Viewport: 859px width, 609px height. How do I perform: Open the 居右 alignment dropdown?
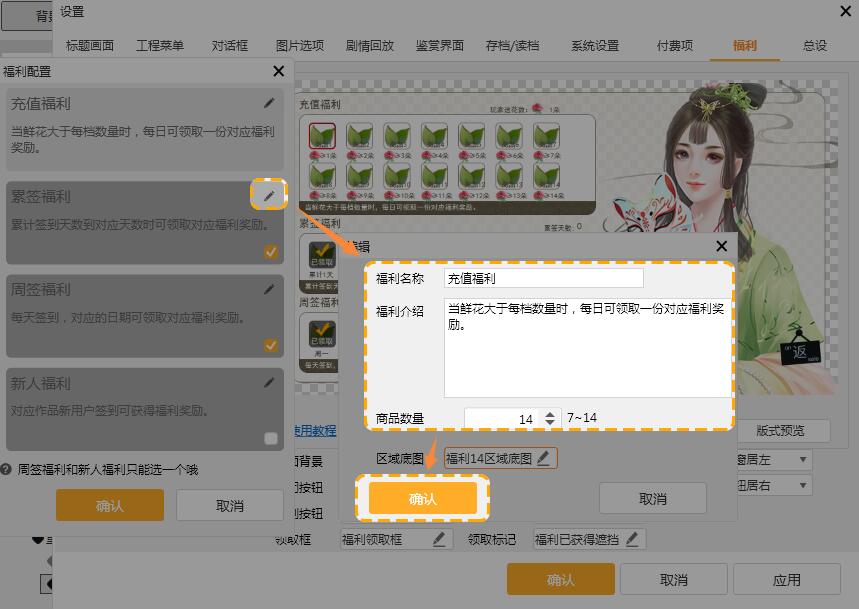point(803,485)
